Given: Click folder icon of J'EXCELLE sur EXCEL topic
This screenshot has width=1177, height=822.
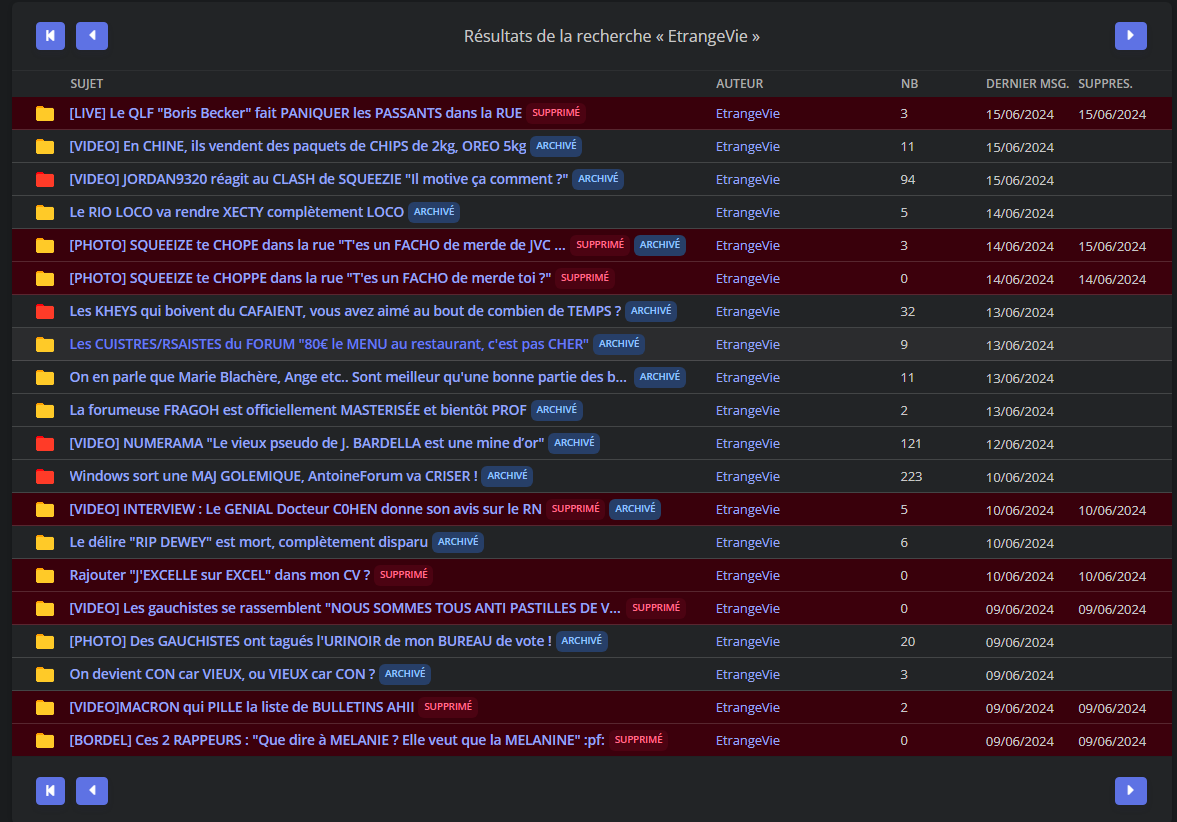Looking at the screenshot, I should point(45,576).
